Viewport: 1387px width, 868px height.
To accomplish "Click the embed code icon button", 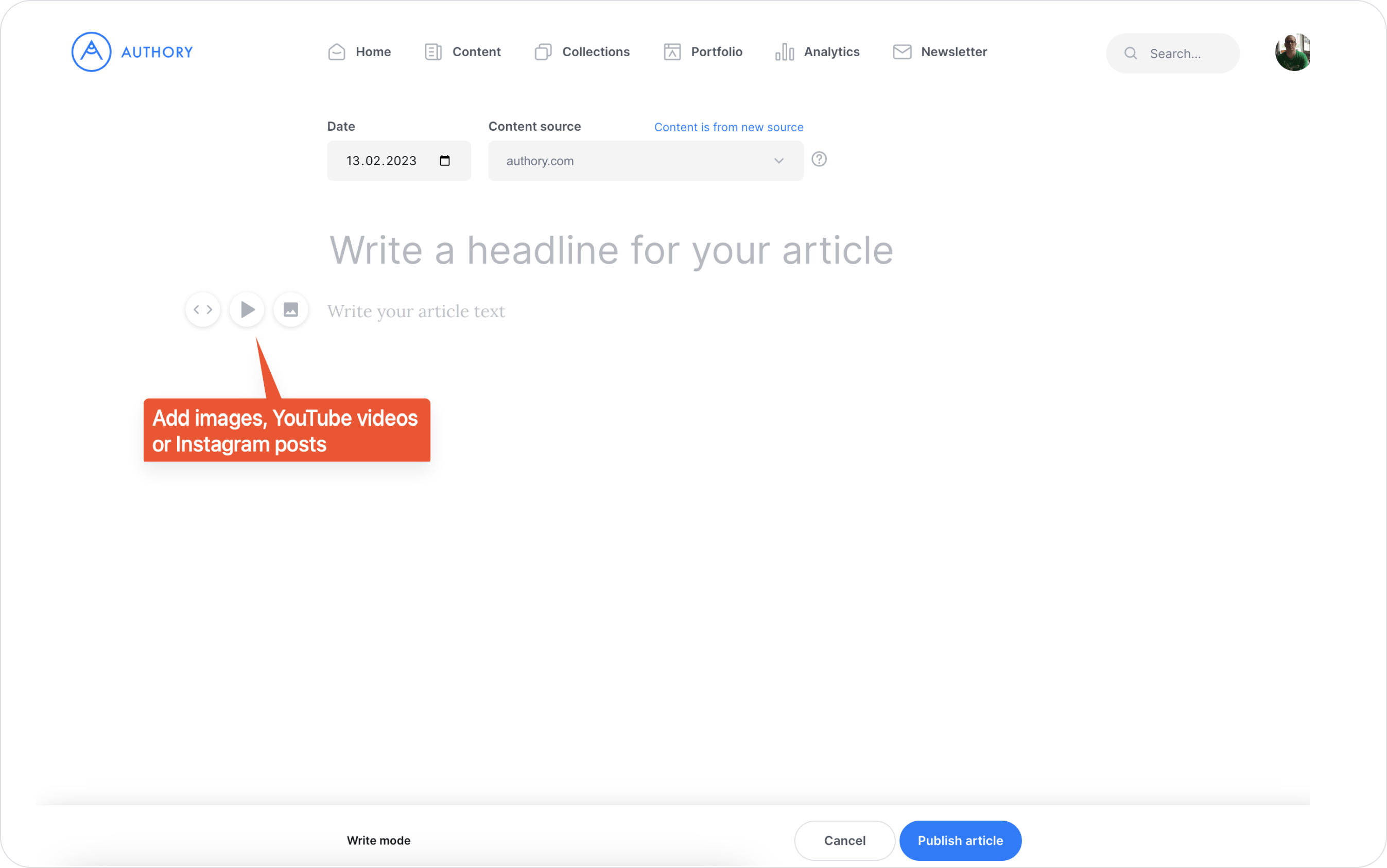I will pos(203,310).
